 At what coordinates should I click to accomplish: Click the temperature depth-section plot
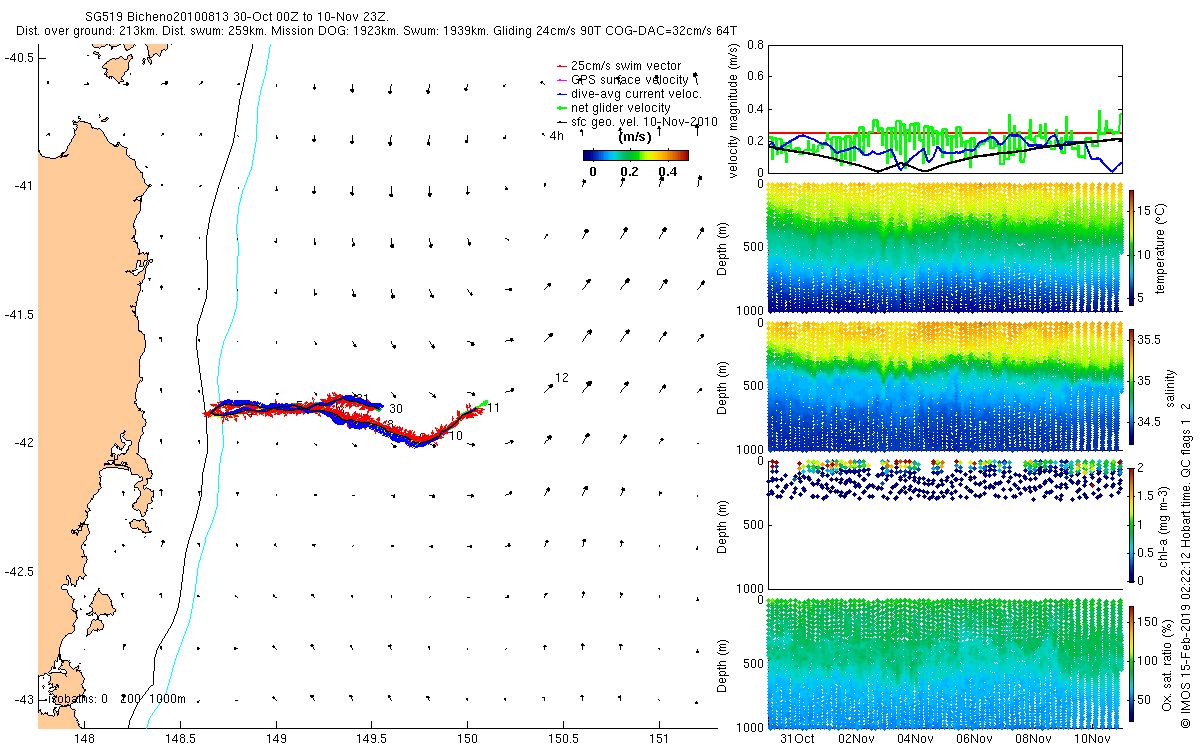944,247
